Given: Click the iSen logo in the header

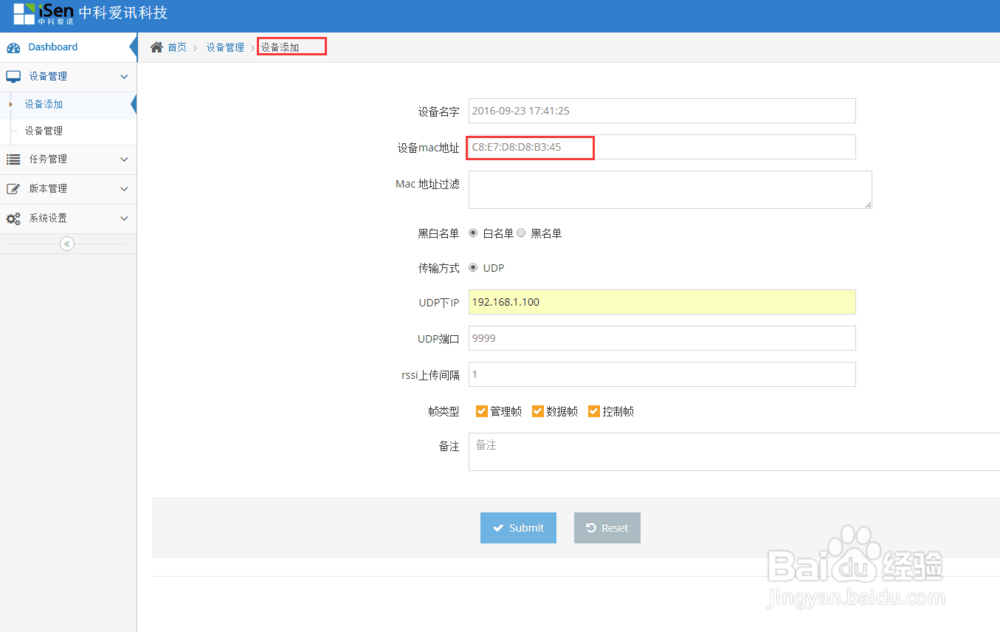Looking at the screenshot, I should coord(45,13).
